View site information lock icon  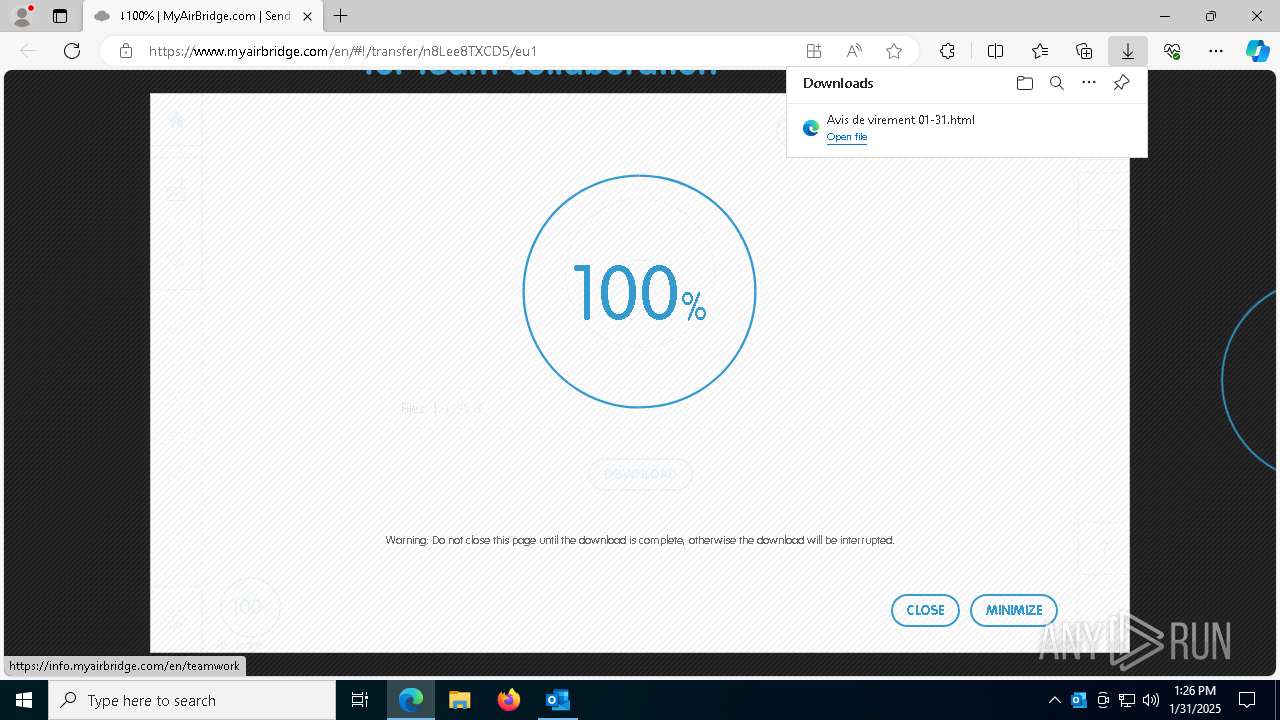coord(126,51)
